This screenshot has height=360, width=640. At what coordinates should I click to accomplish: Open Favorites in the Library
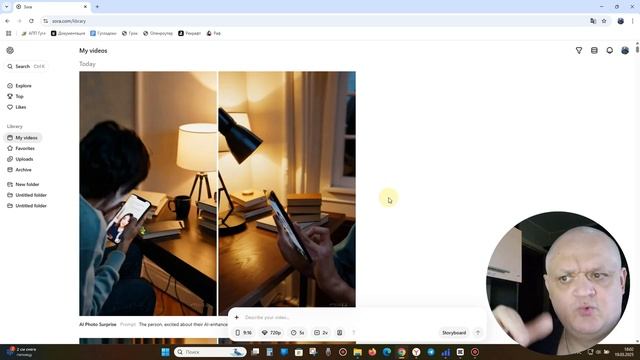click(21, 149)
